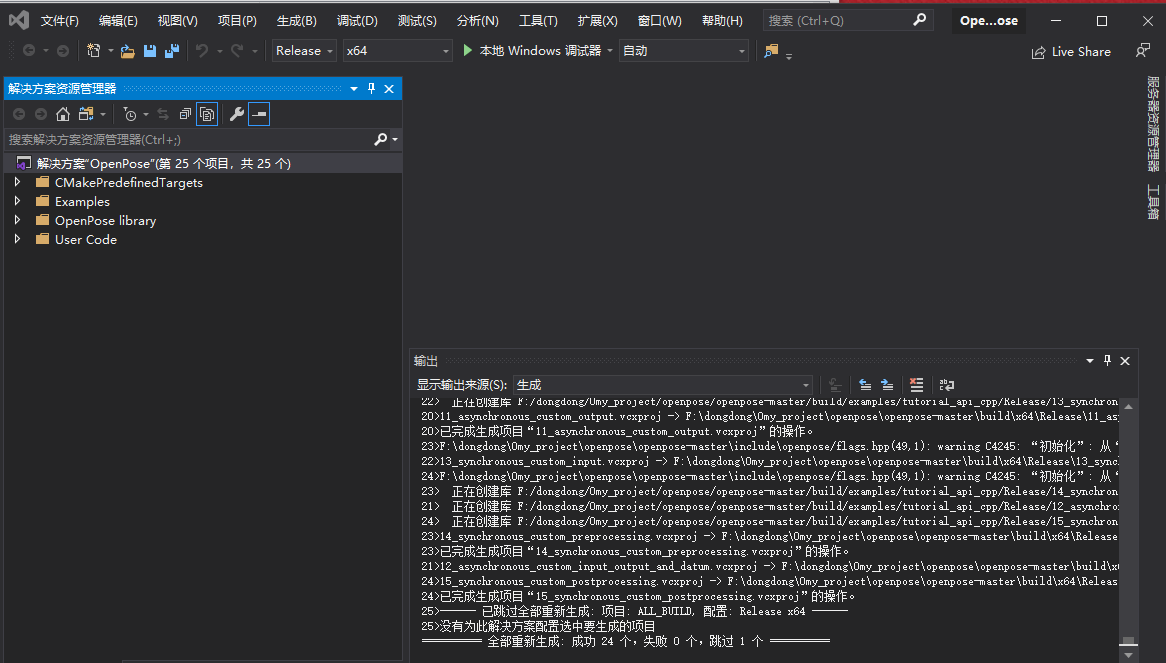Click the Output scrollbar up arrow
The width and height of the screenshot is (1166, 663).
[1128, 407]
